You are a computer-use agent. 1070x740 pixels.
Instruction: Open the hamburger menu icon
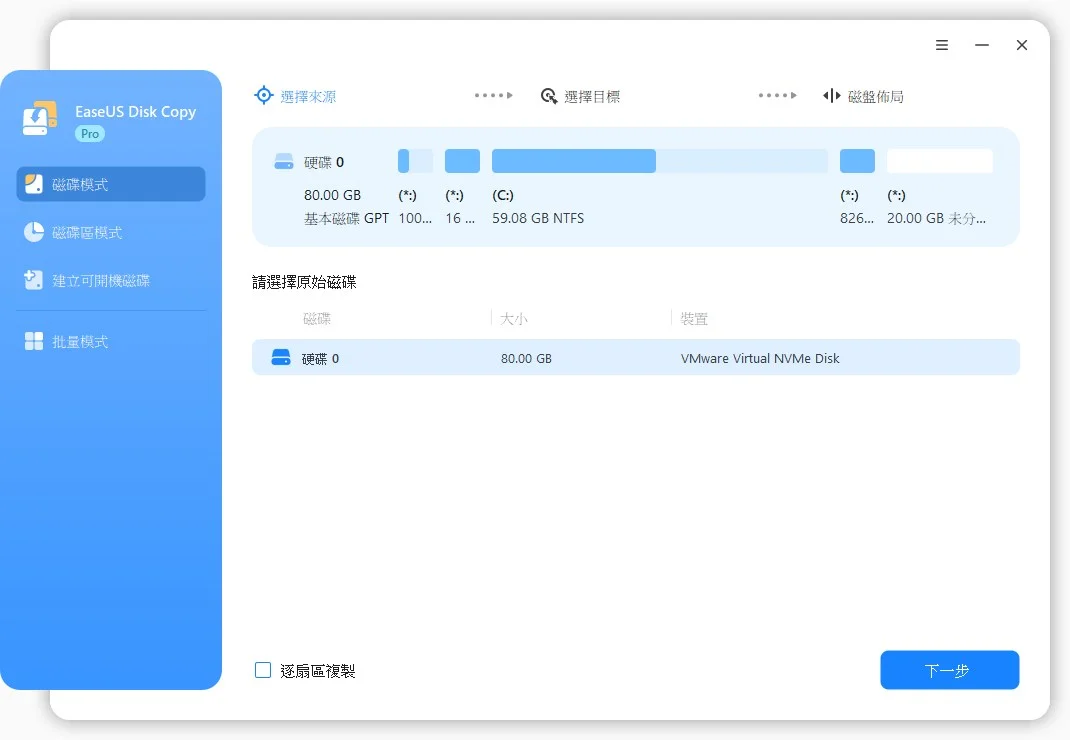pos(942,45)
